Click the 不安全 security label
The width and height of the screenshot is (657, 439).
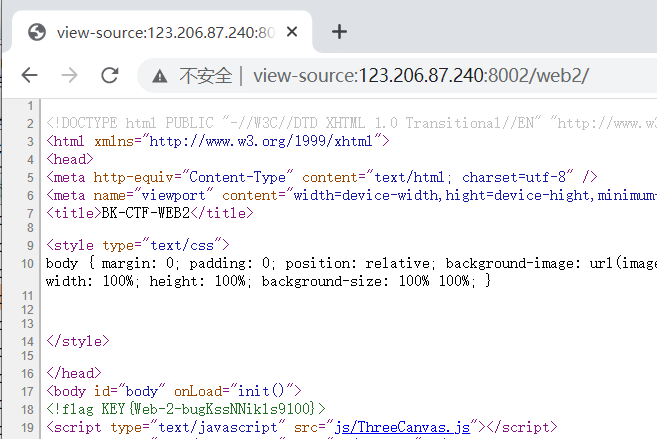pyautogui.click(x=205, y=76)
